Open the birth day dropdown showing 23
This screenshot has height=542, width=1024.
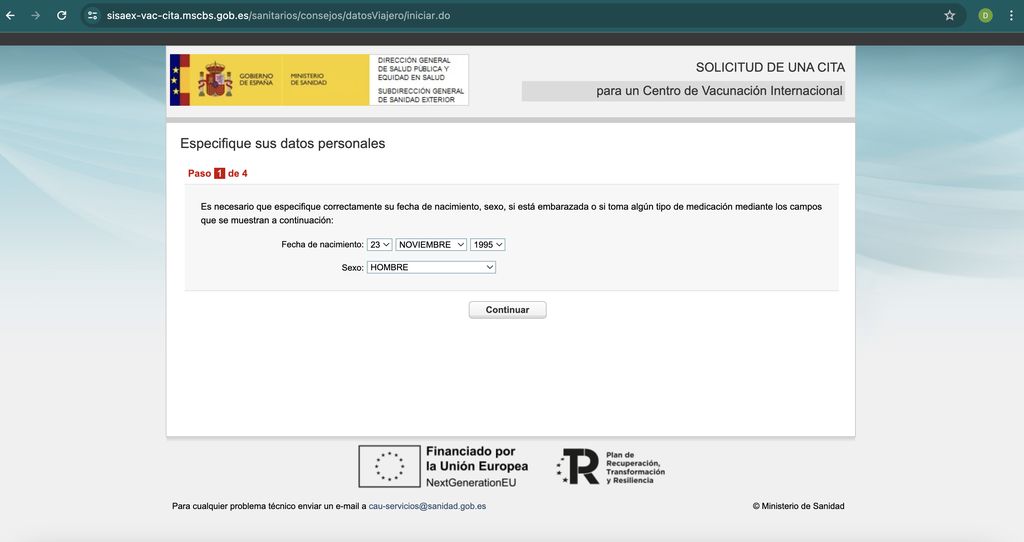[x=379, y=244]
